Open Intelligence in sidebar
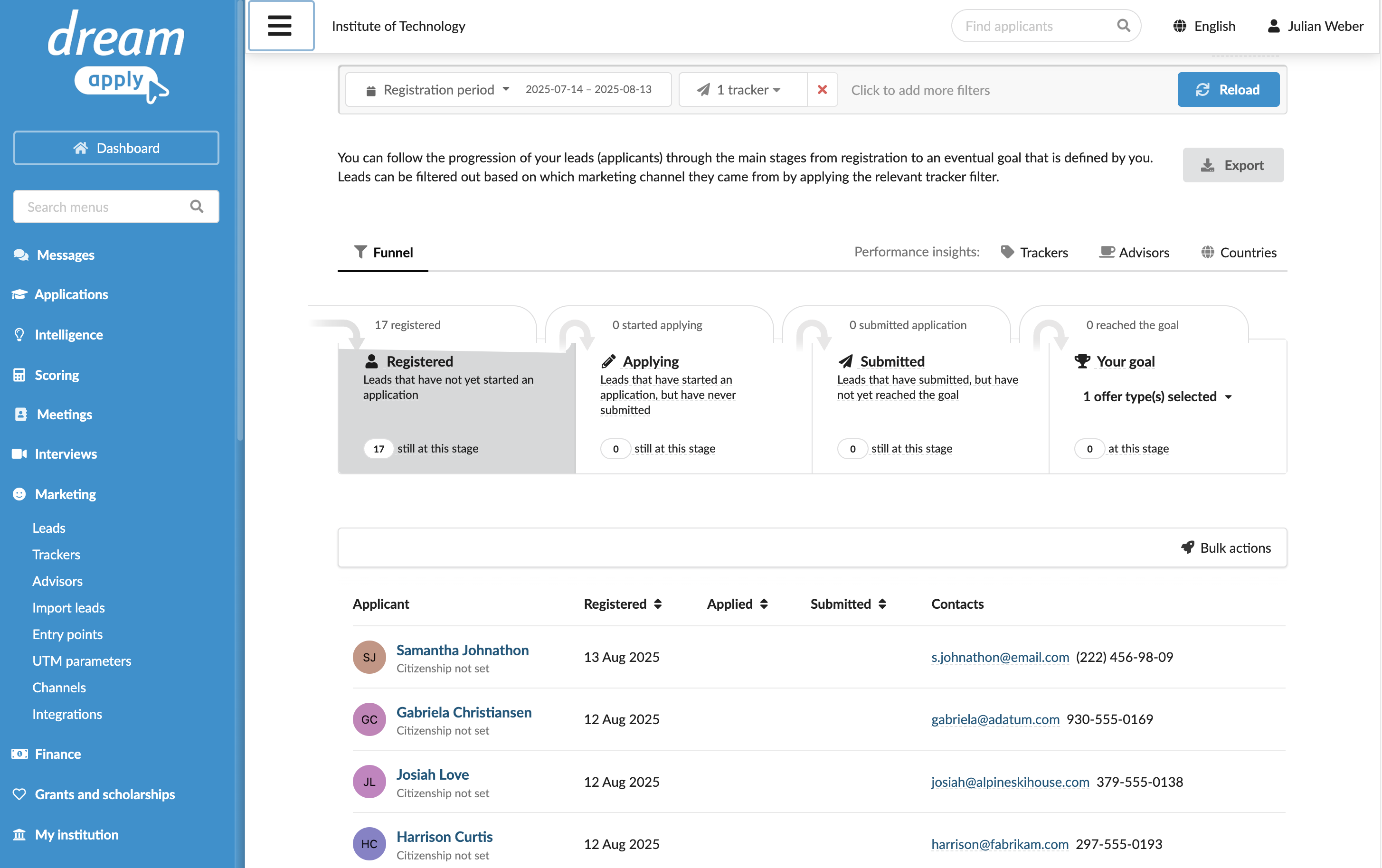Viewport: 1382px width, 868px height. click(57, 334)
